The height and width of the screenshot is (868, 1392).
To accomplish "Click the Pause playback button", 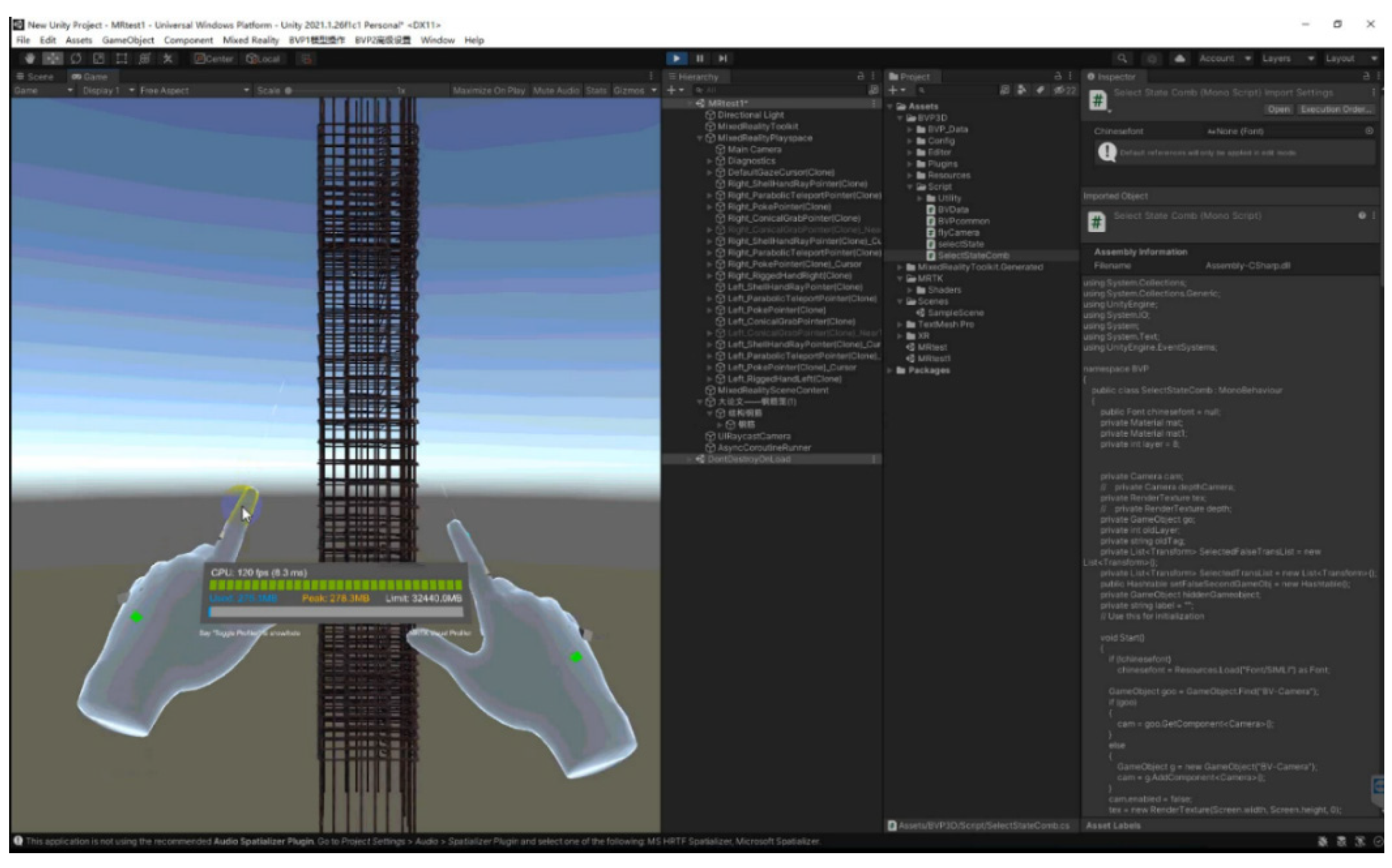I will click(x=700, y=59).
